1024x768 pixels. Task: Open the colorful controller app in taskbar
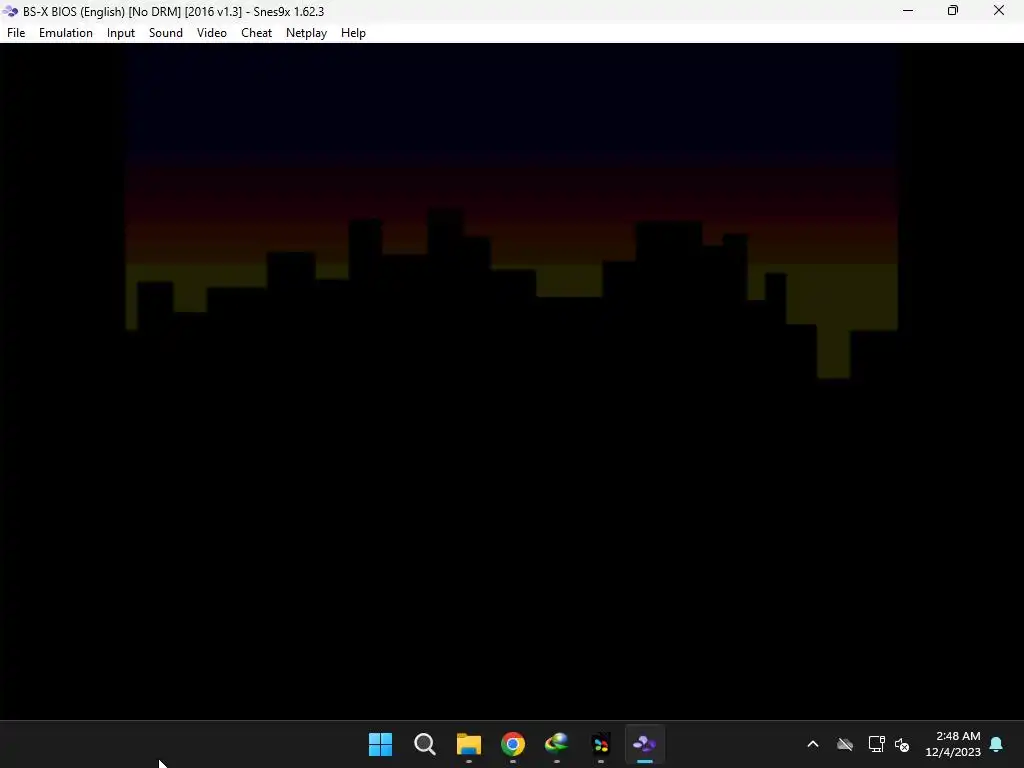601,744
